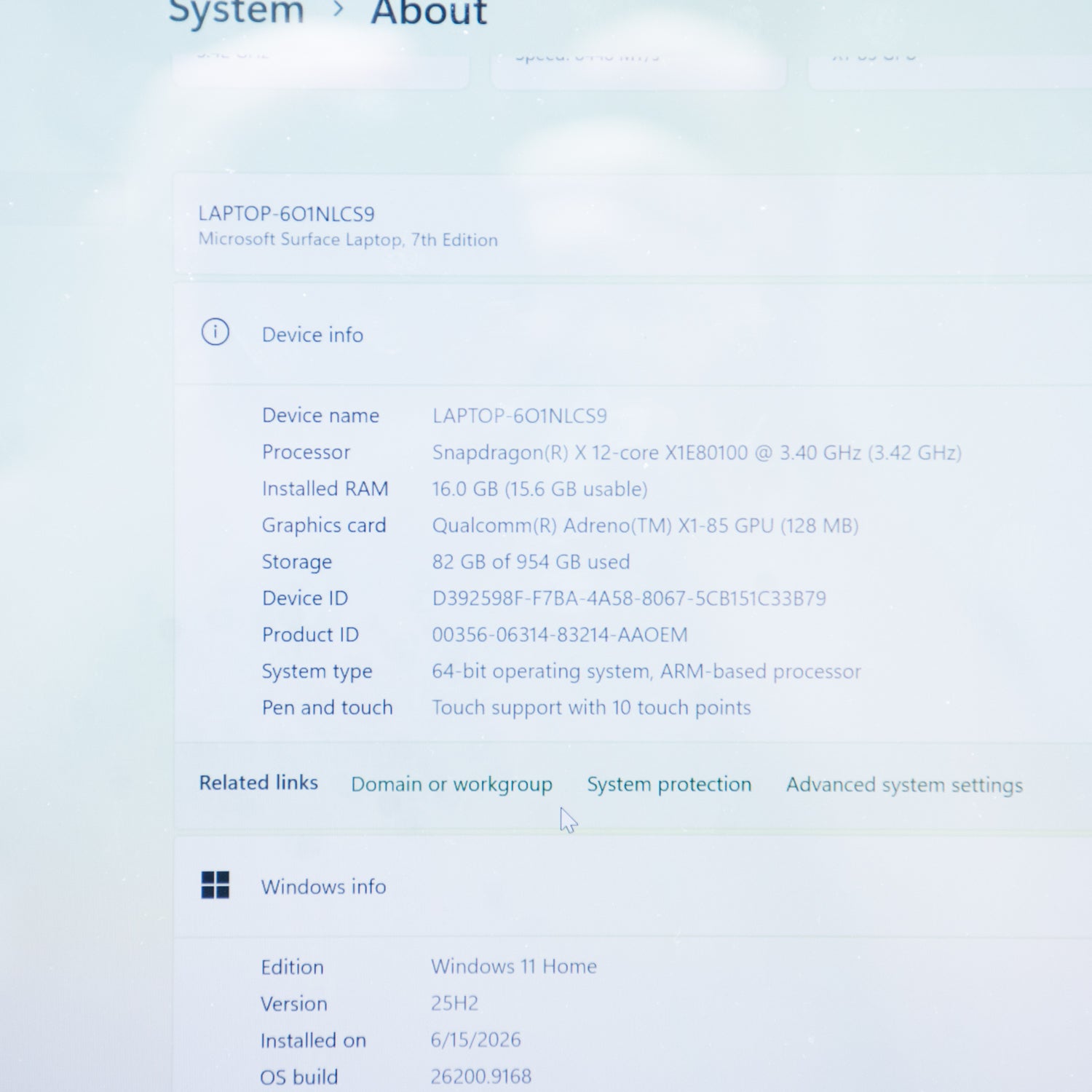Go back to System in the breadcrumb

[236, 12]
